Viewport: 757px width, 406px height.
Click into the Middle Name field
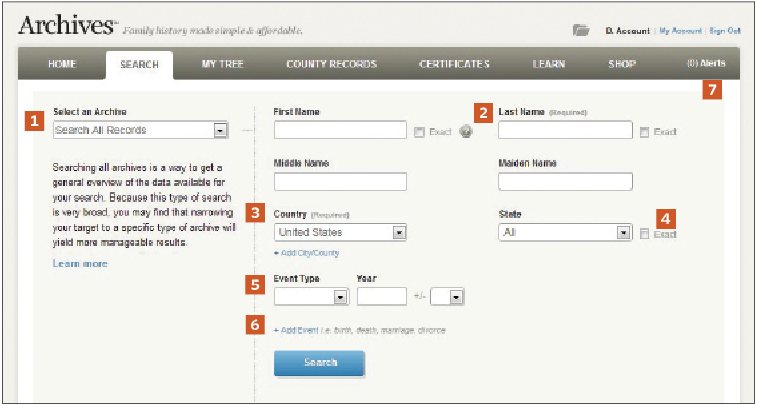[x=340, y=182]
